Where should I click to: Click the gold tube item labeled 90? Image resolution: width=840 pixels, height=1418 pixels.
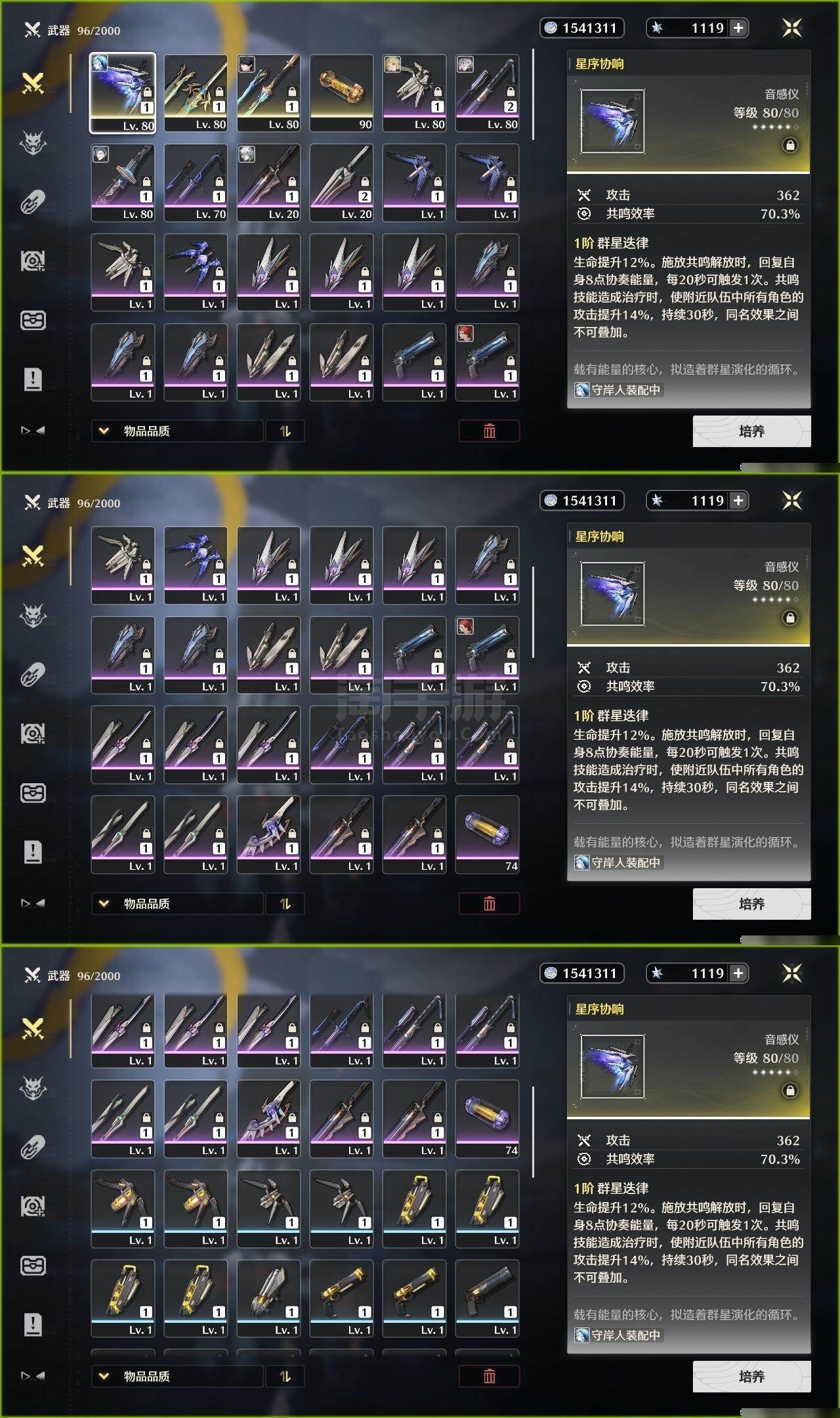pyautogui.click(x=341, y=93)
